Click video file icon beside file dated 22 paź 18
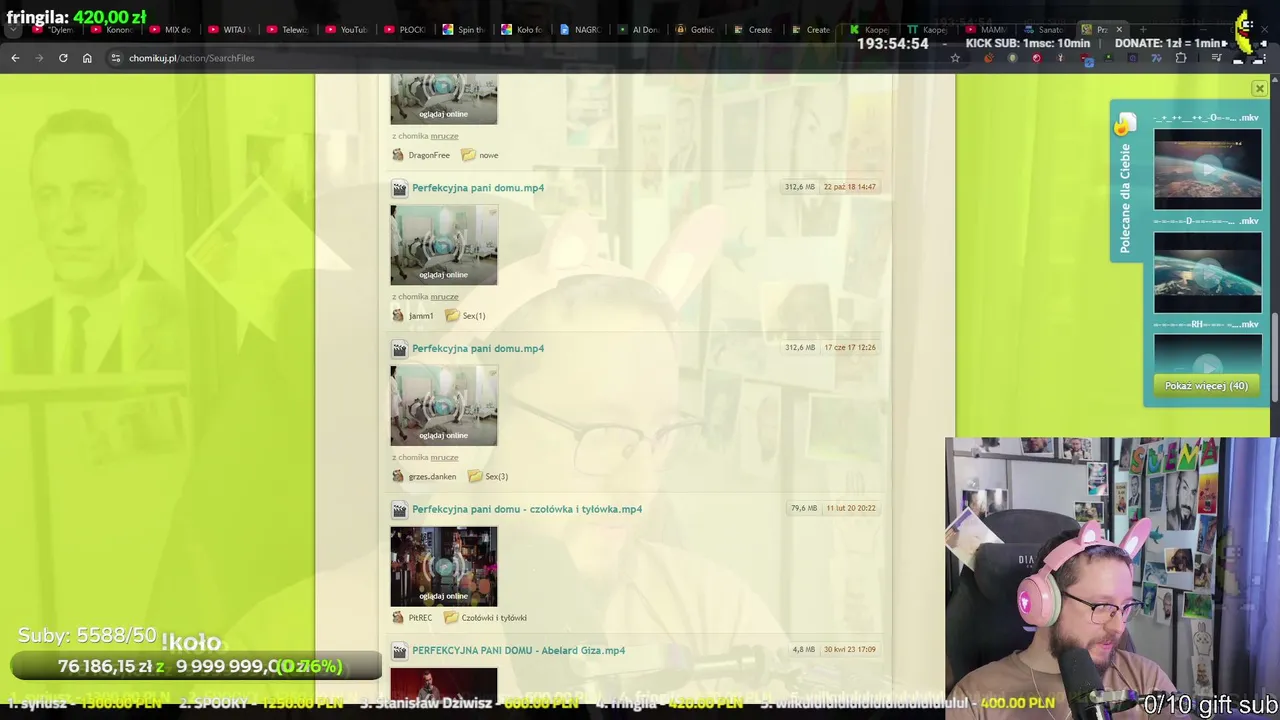Screen dimensions: 1280x720 (399, 188)
